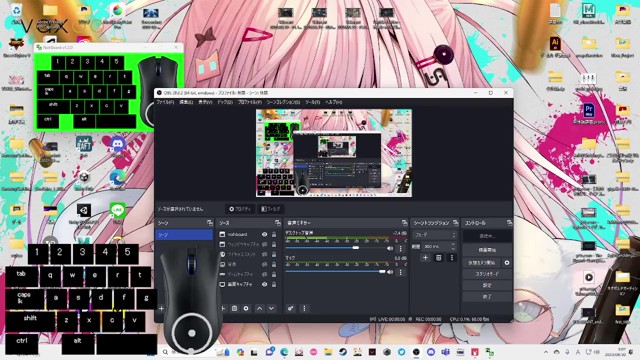
Task: Mute マイク with its speaker icon
Action: point(390,272)
